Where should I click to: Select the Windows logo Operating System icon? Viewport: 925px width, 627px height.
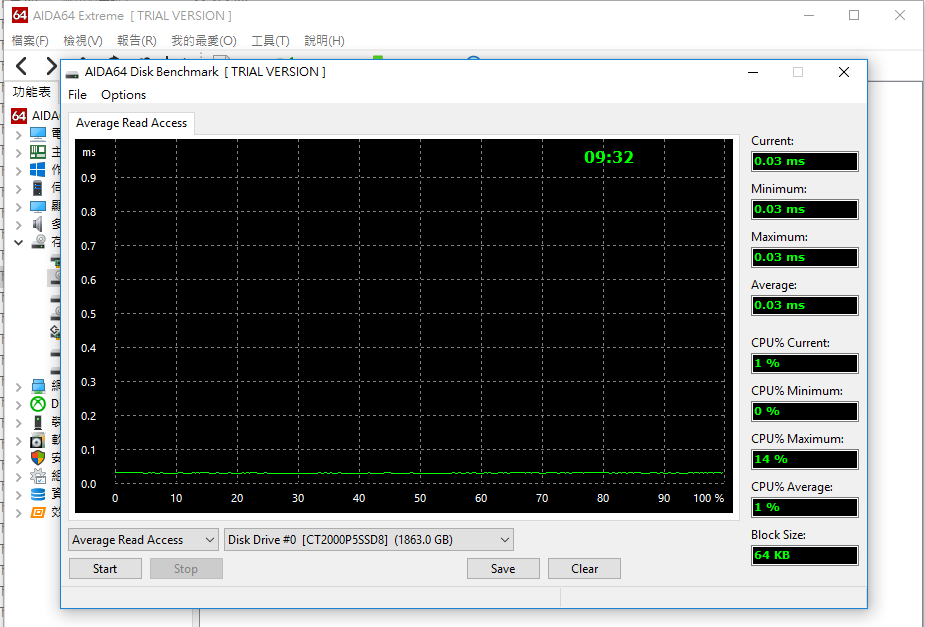[x=38, y=170]
